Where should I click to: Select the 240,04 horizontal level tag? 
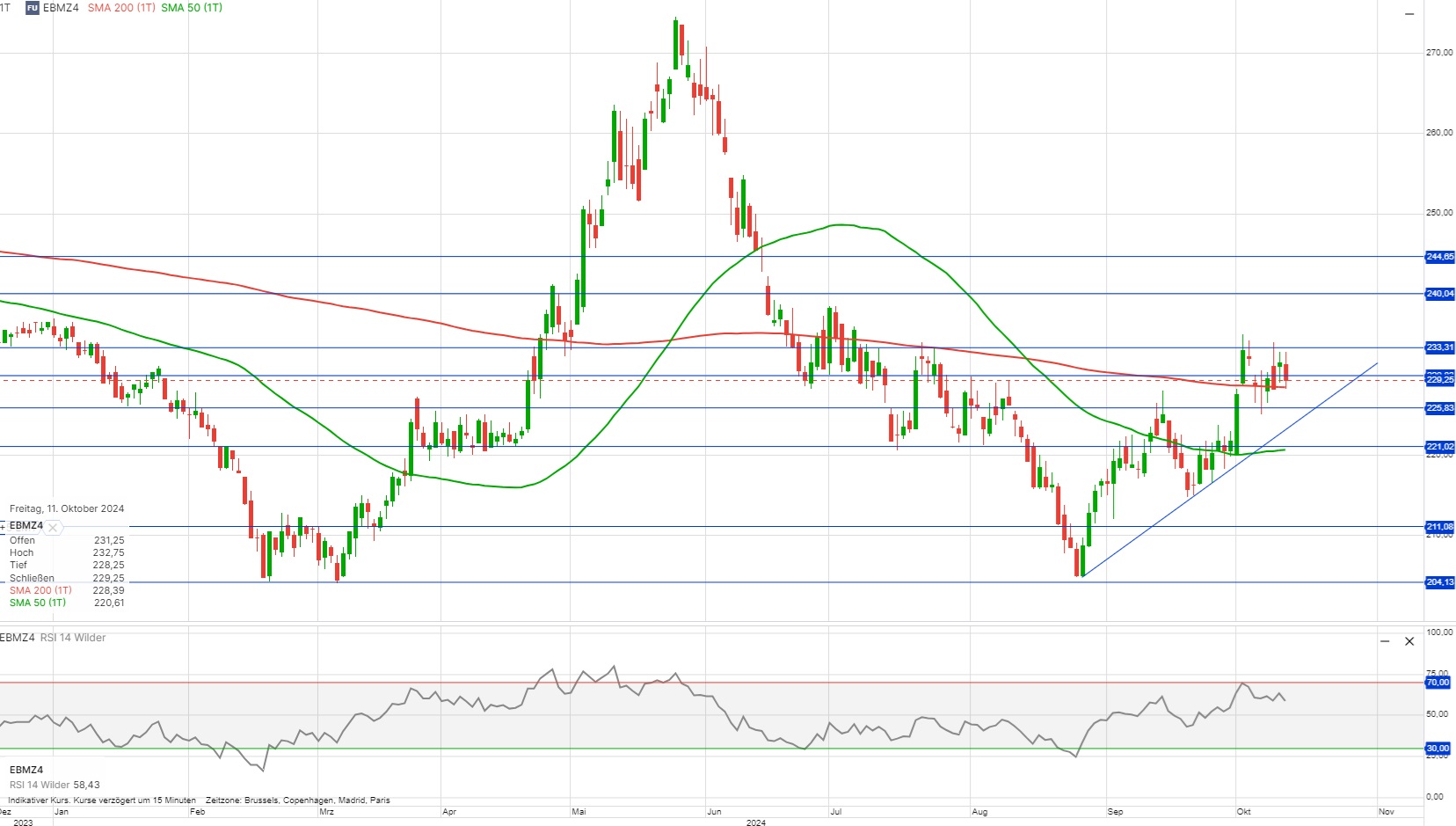point(1439,294)
